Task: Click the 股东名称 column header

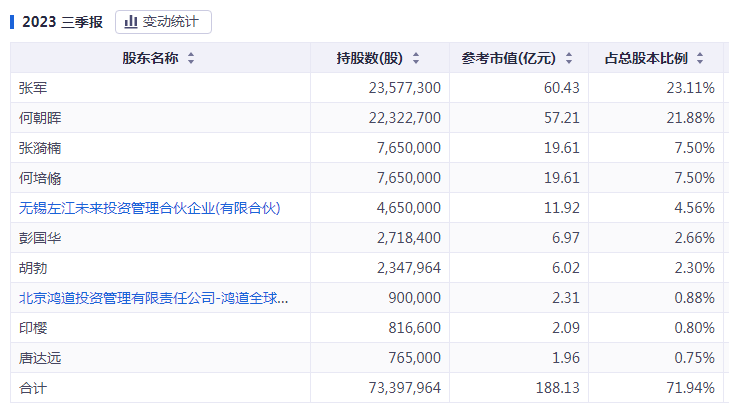Action: pos(150,58)
